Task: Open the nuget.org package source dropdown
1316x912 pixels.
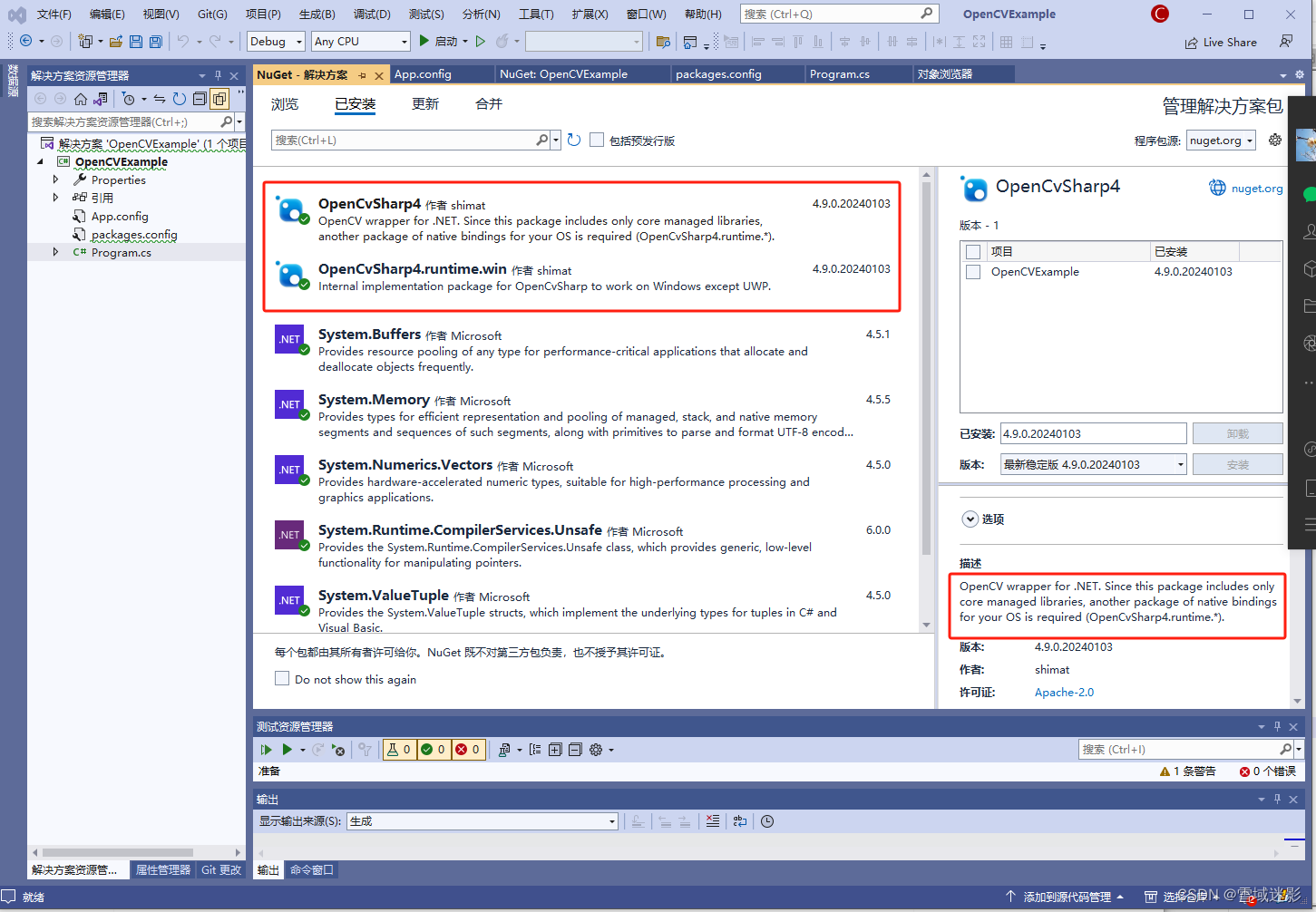Action: 1221,141
